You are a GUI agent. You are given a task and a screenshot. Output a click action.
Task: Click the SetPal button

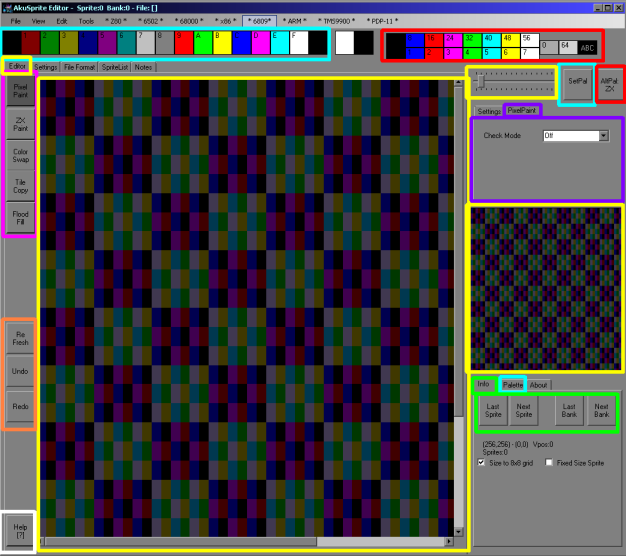577,82
